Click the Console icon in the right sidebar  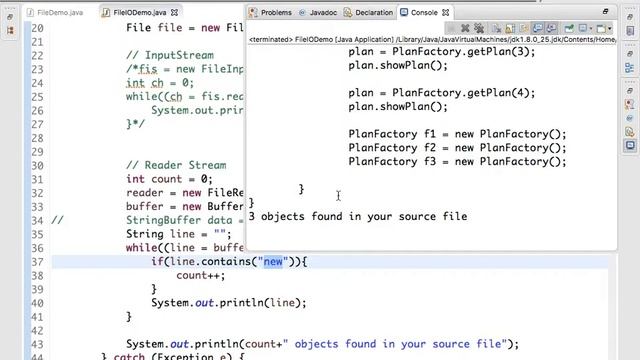[630, 145]
